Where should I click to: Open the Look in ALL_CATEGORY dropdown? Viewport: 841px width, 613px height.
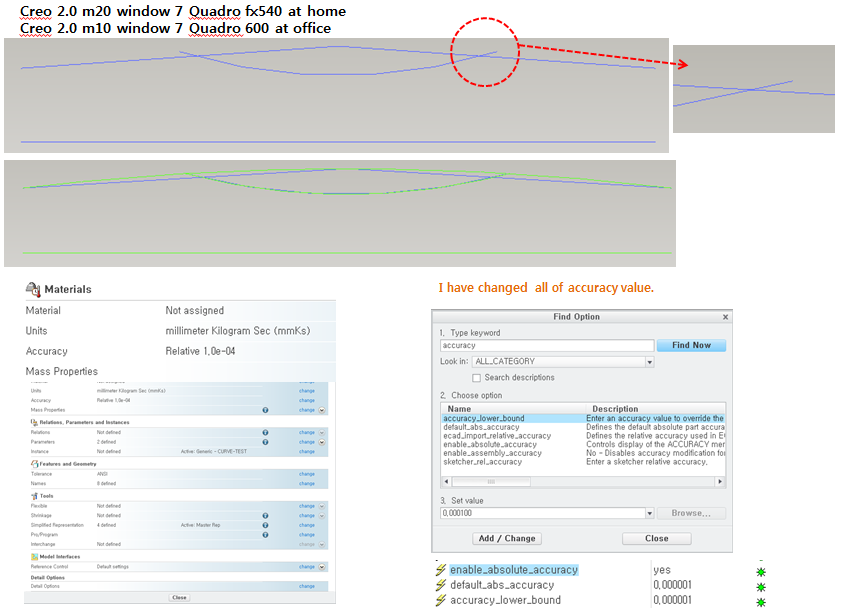pyautogui.click(x=650, y=362)
